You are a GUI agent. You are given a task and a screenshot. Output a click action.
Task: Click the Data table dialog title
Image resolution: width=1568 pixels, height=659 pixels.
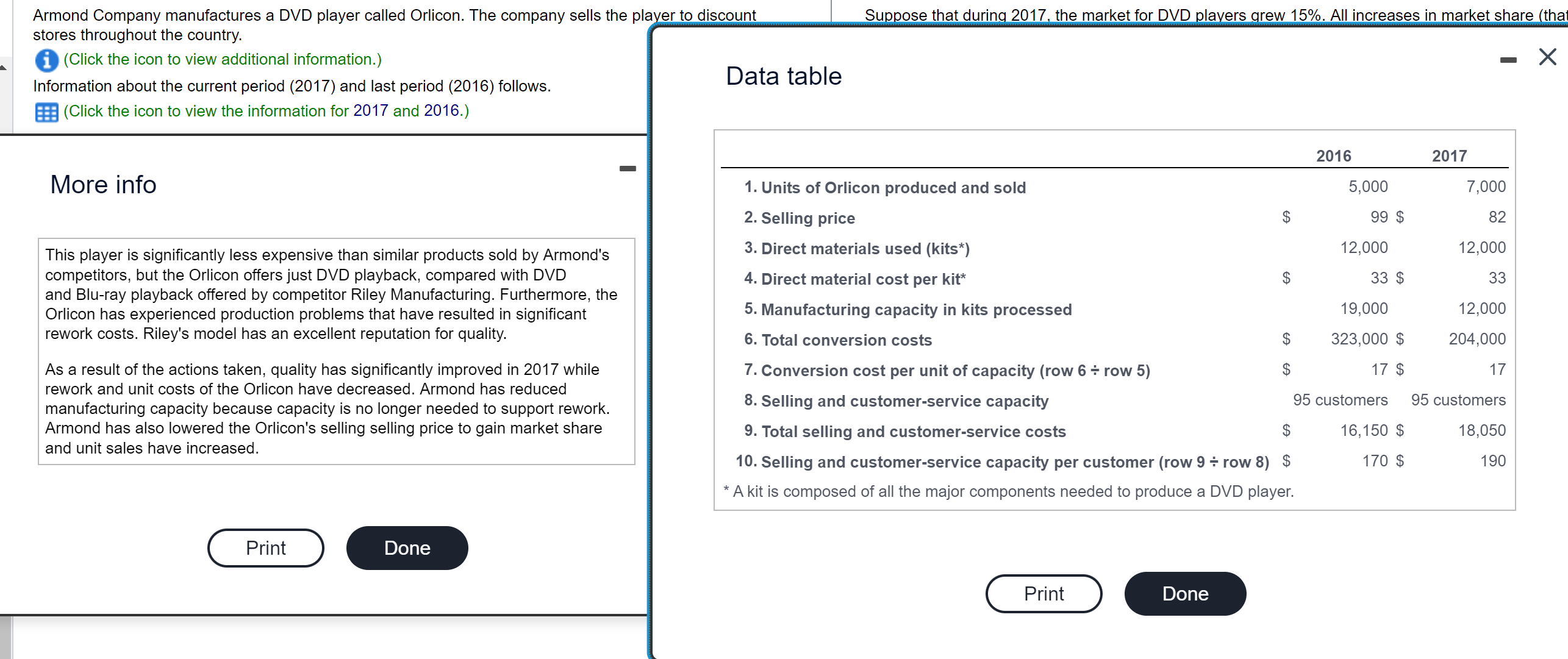(783, 76)
